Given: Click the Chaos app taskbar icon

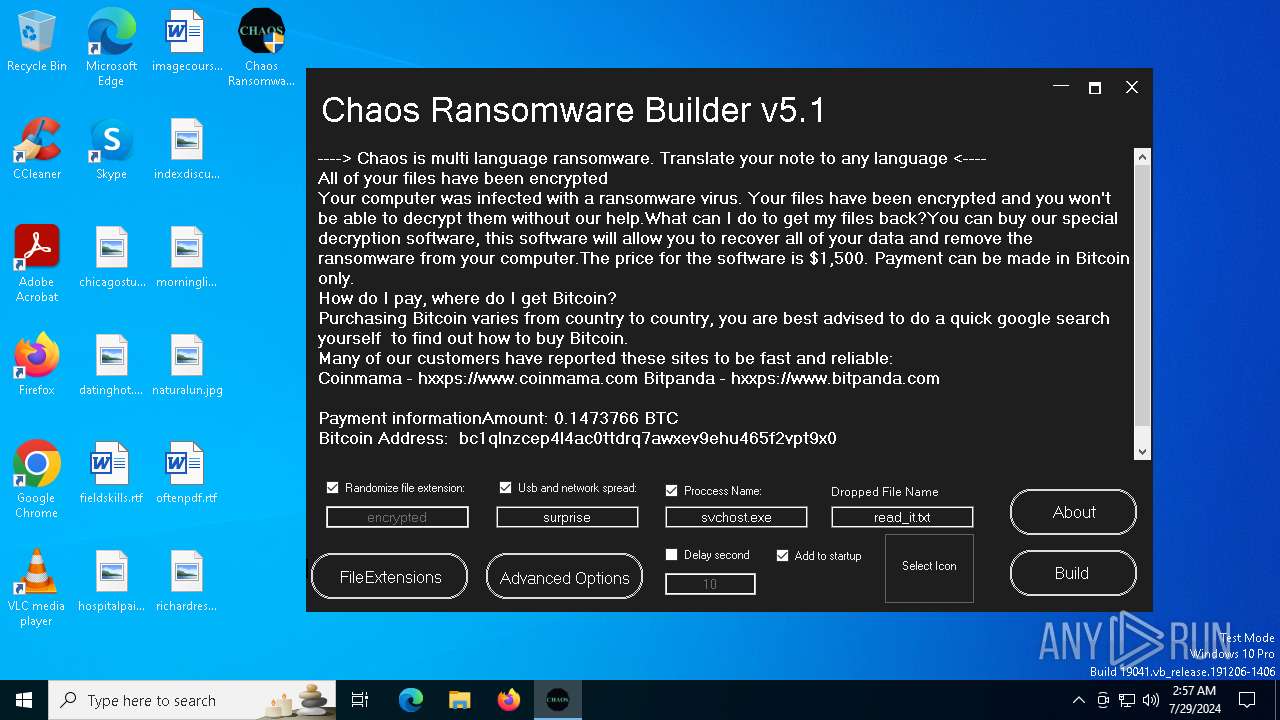Looking at the screenshot, I should tap(557, 700).
